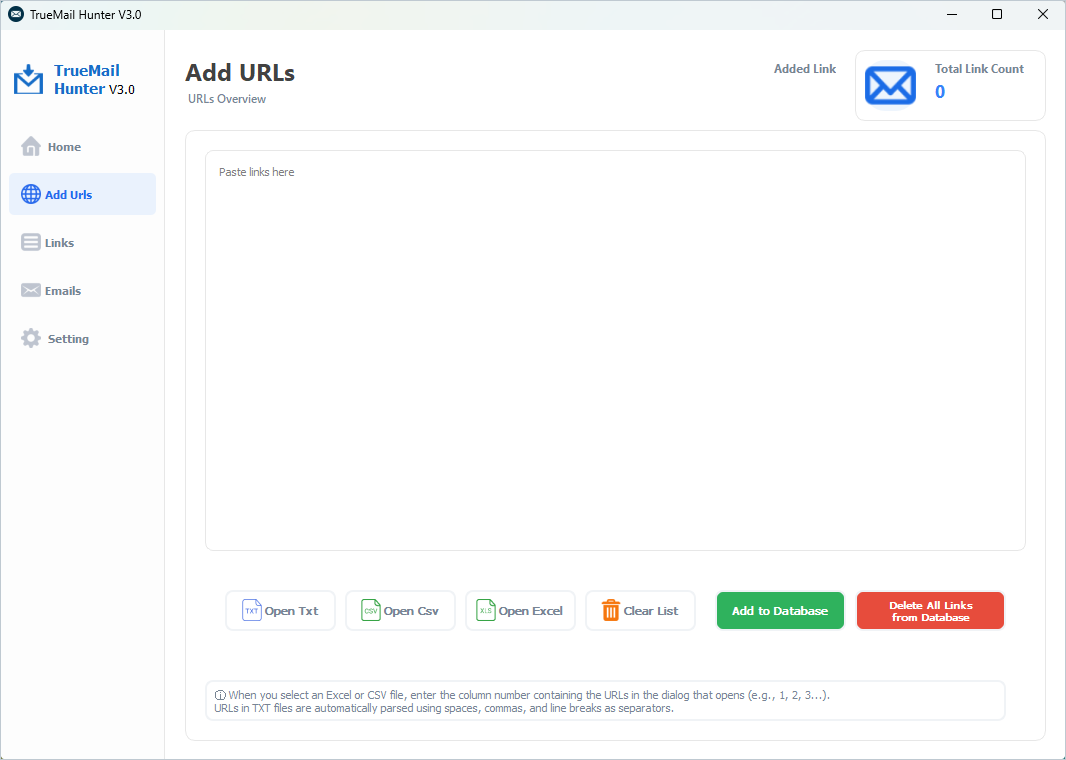Import links with Open Txt button
The height and width of the screenshot is (760, 1066).
[280, 610]
